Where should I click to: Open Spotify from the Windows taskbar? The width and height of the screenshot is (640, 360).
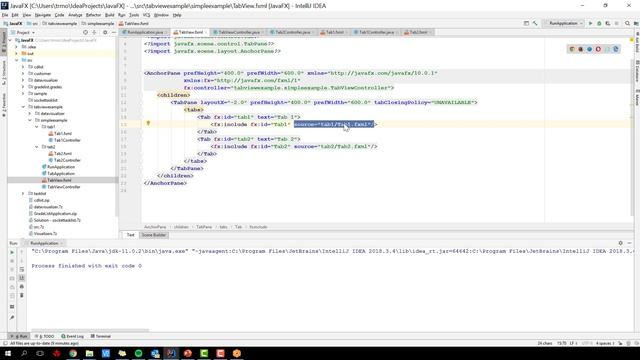coord(138,353)
